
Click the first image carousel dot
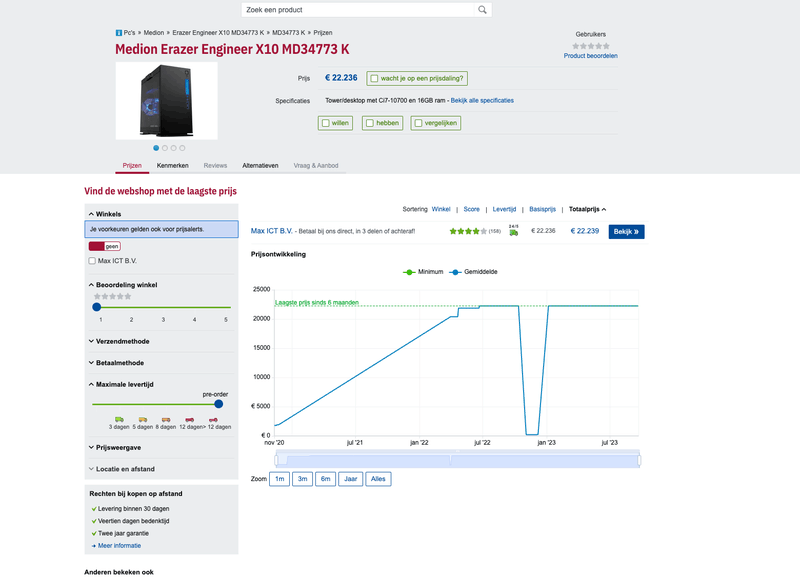(156, 147)
